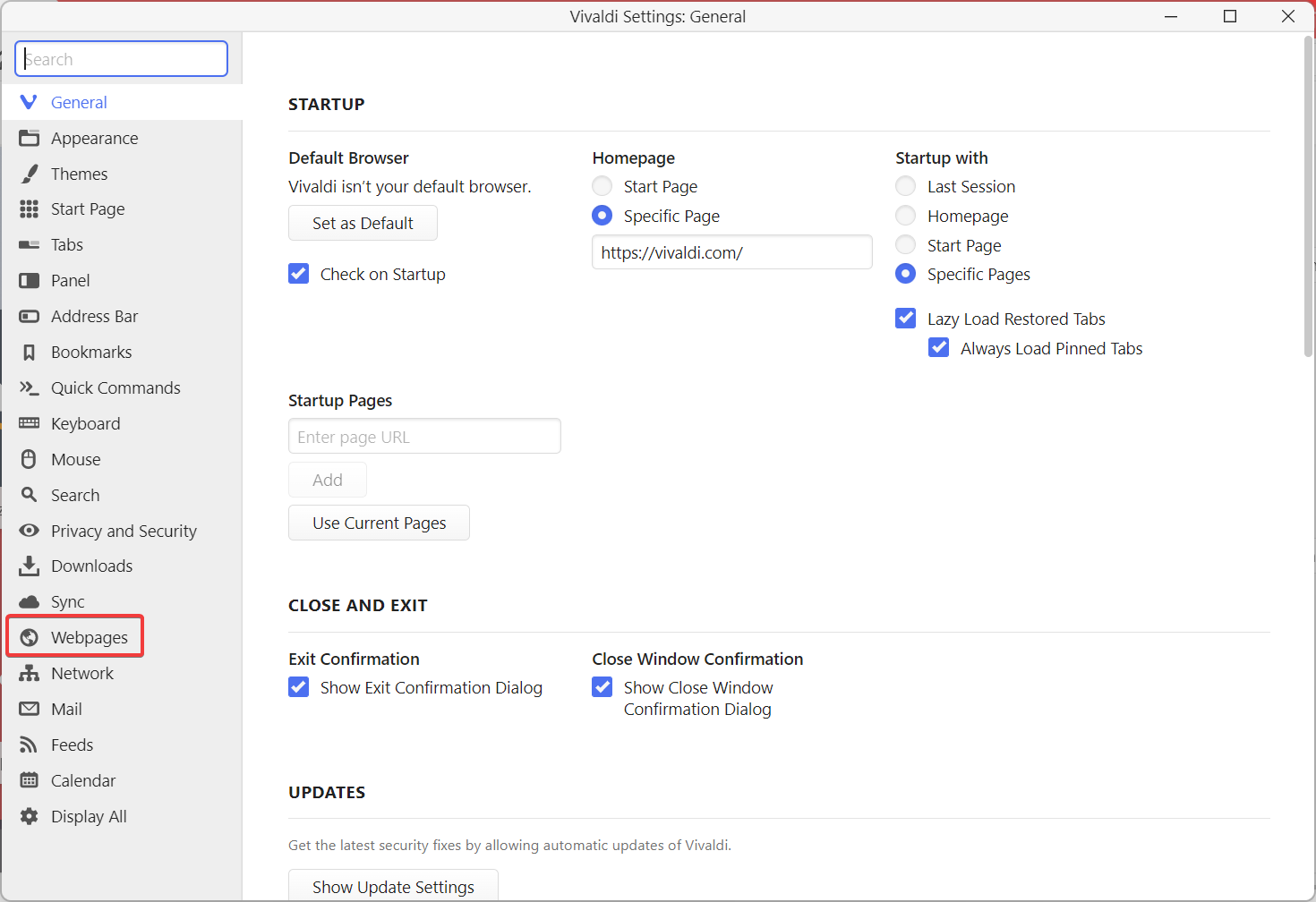Open the General settings section label
Image resolution: width=1316 pixels, height=902 pixels.
(79, 102)
